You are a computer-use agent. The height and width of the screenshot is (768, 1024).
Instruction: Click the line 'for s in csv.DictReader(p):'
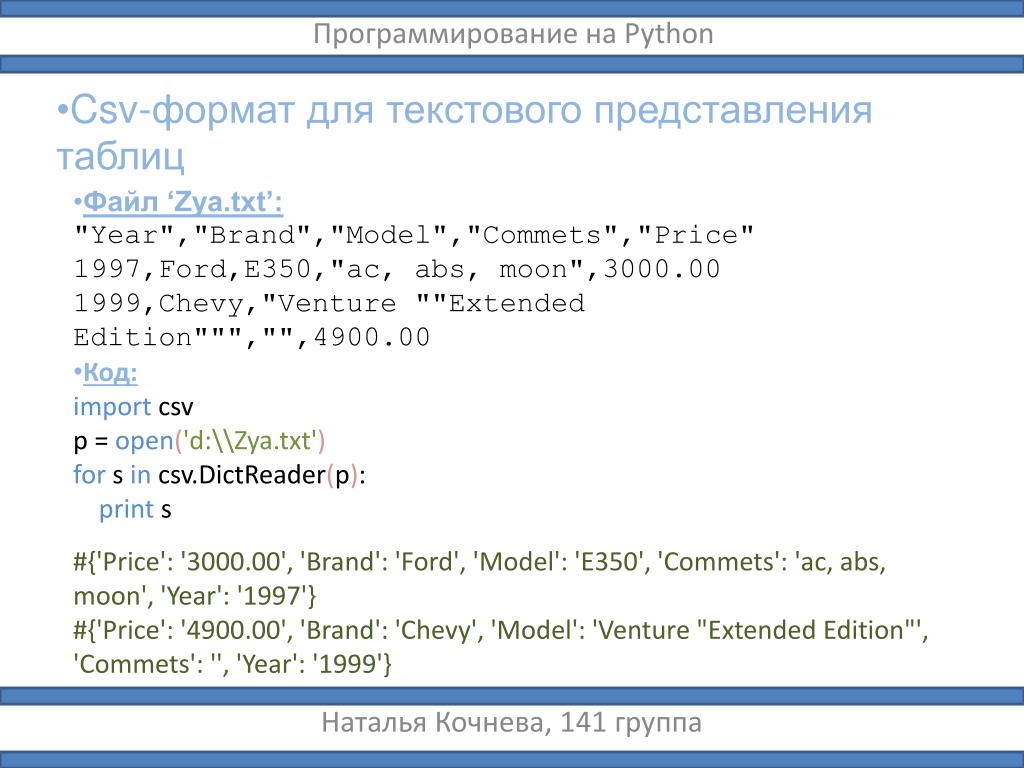point(219,475)
